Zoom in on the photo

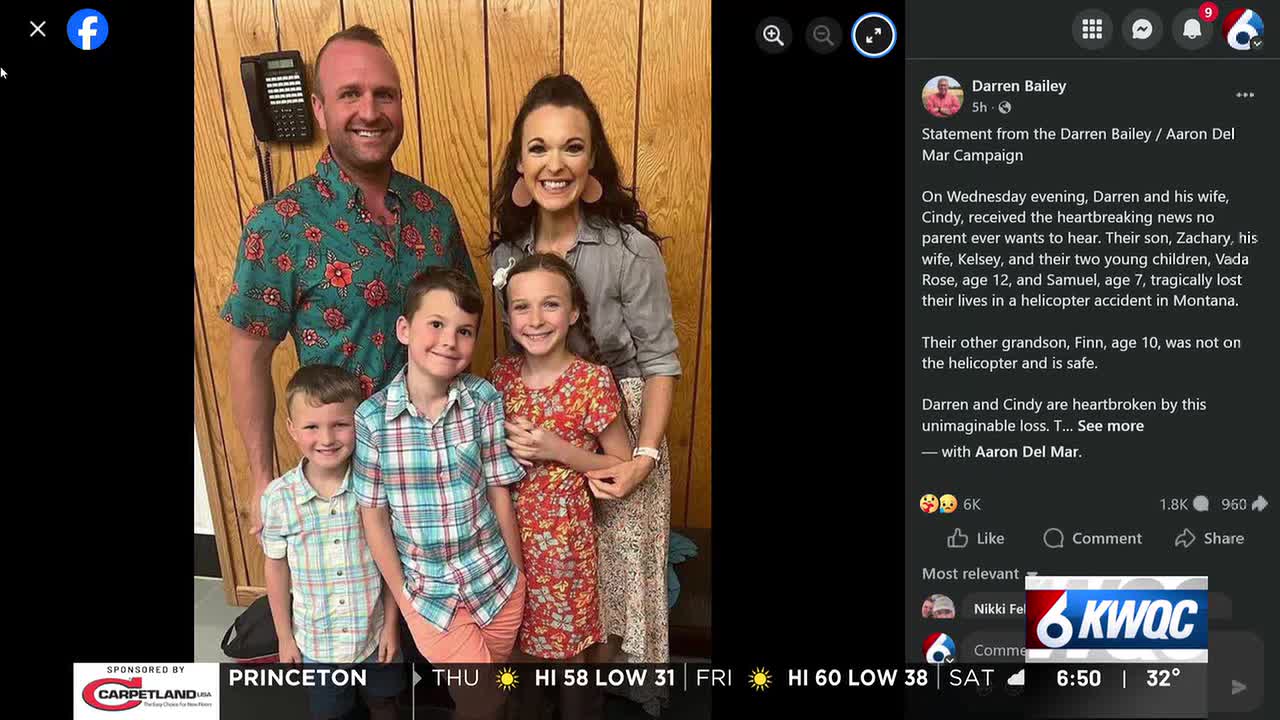[773, 35]
